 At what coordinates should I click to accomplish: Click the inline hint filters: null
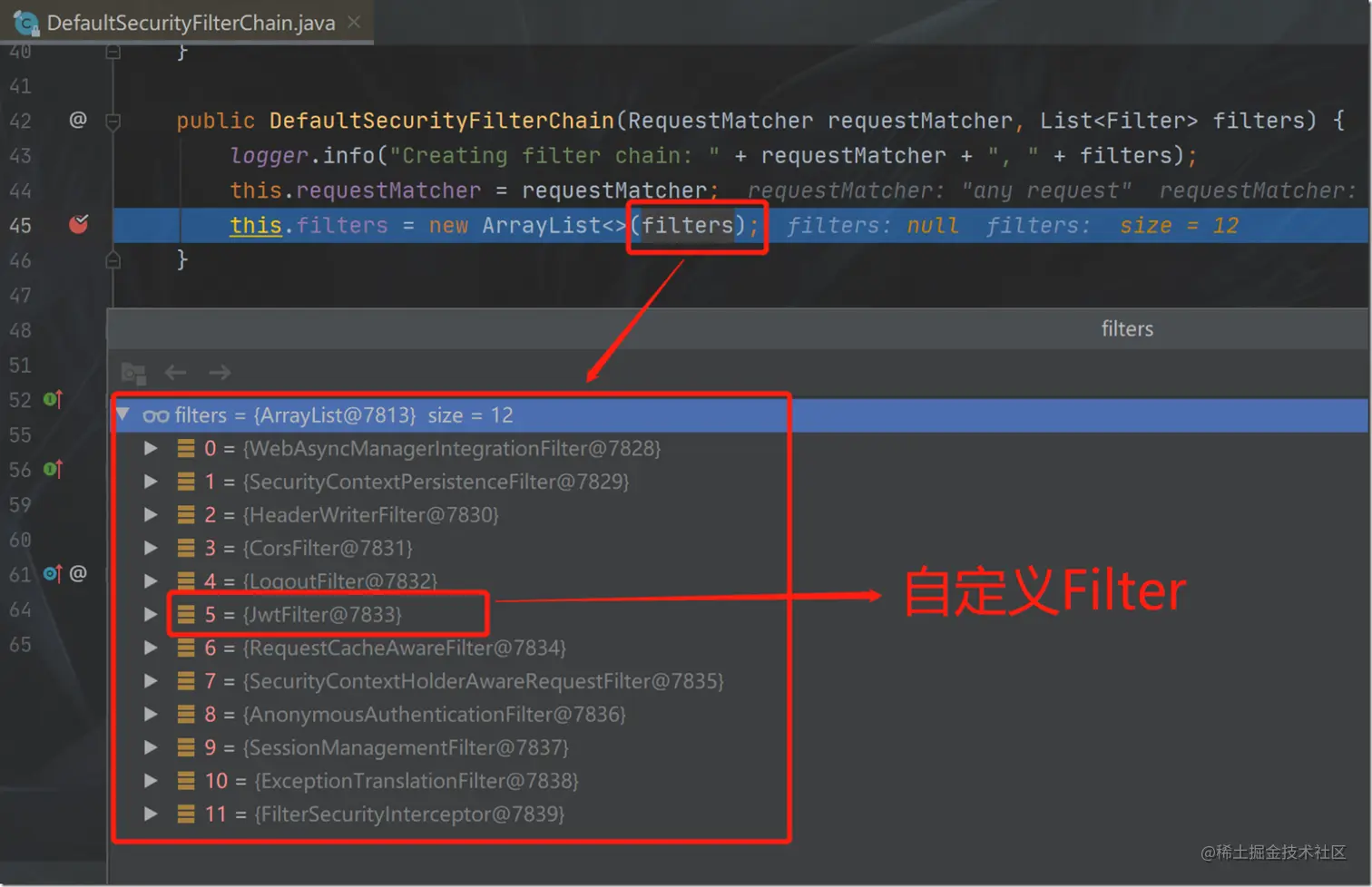[x=873, y=225]
